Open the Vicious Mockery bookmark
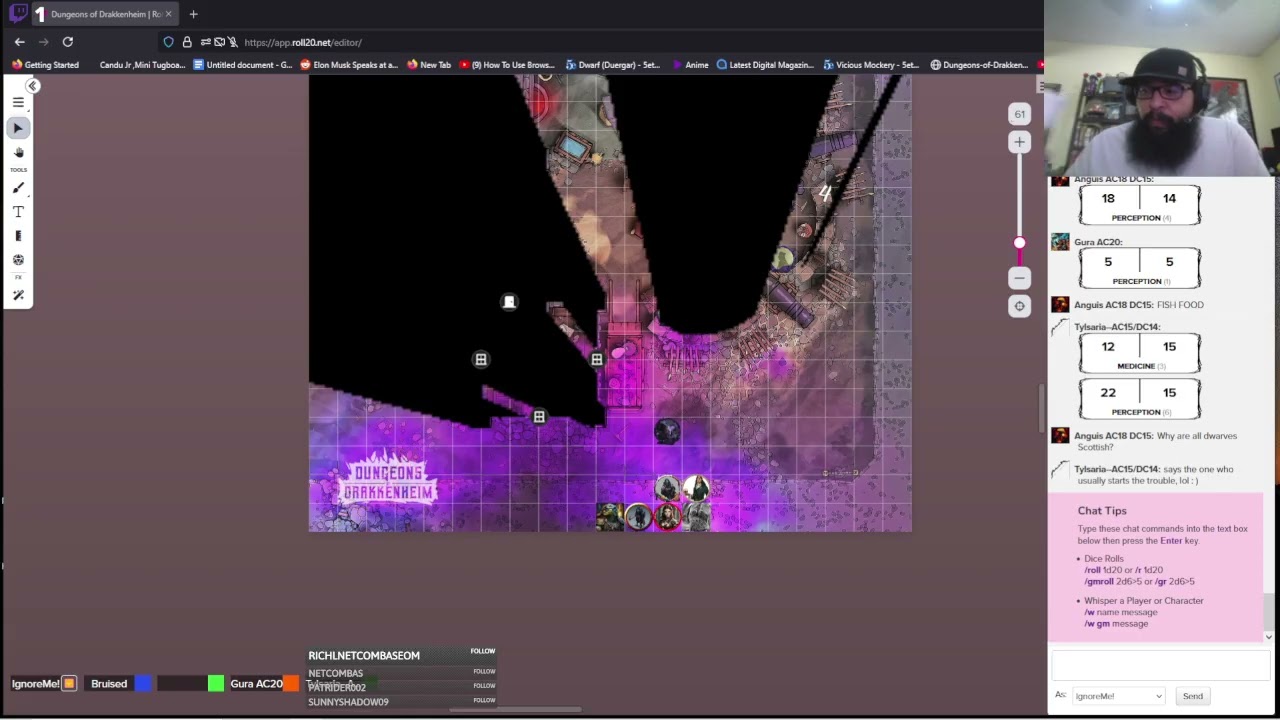1280x720 pixels. tap(871, 65)
